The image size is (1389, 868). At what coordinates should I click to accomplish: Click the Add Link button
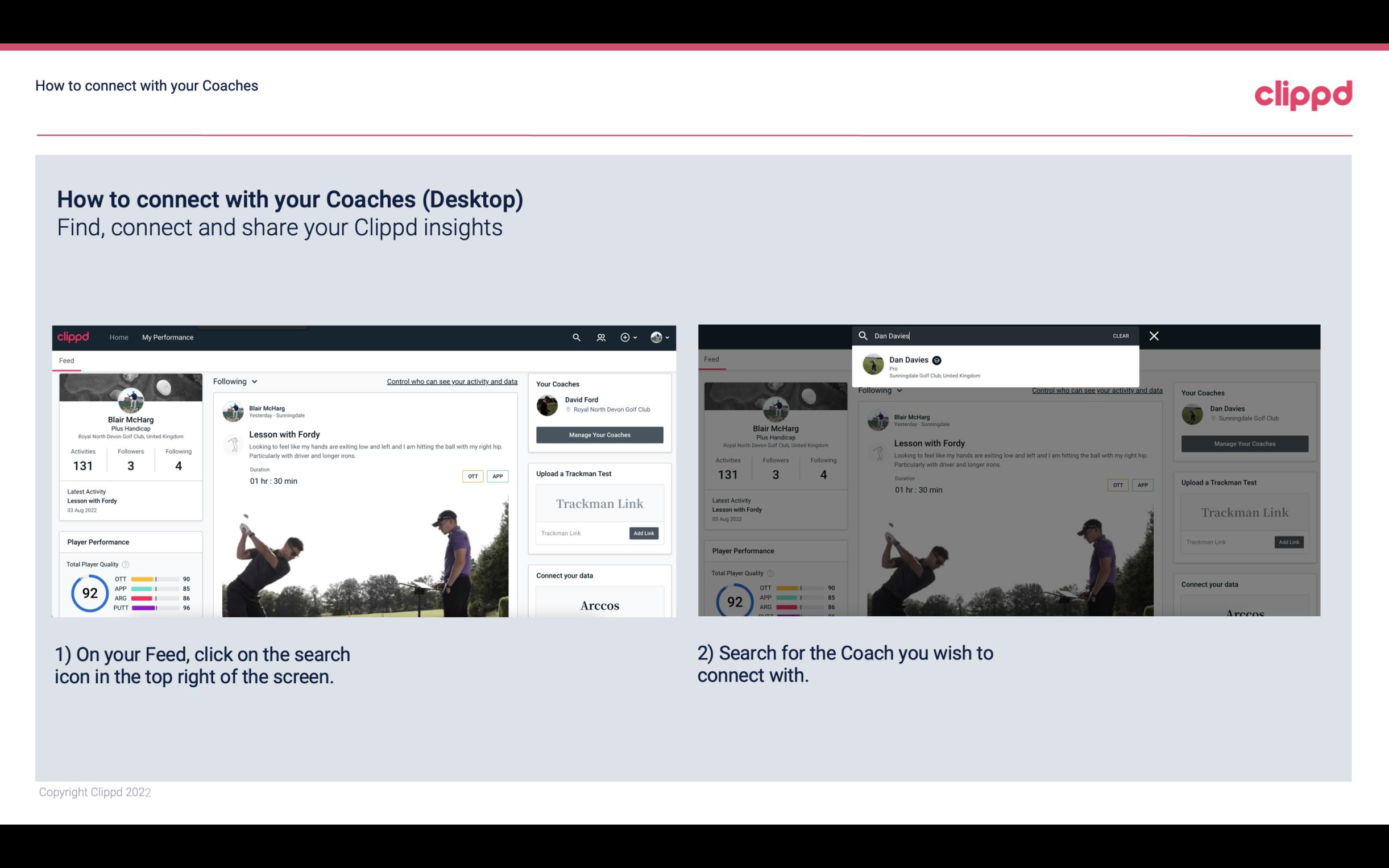pos(643,533)
